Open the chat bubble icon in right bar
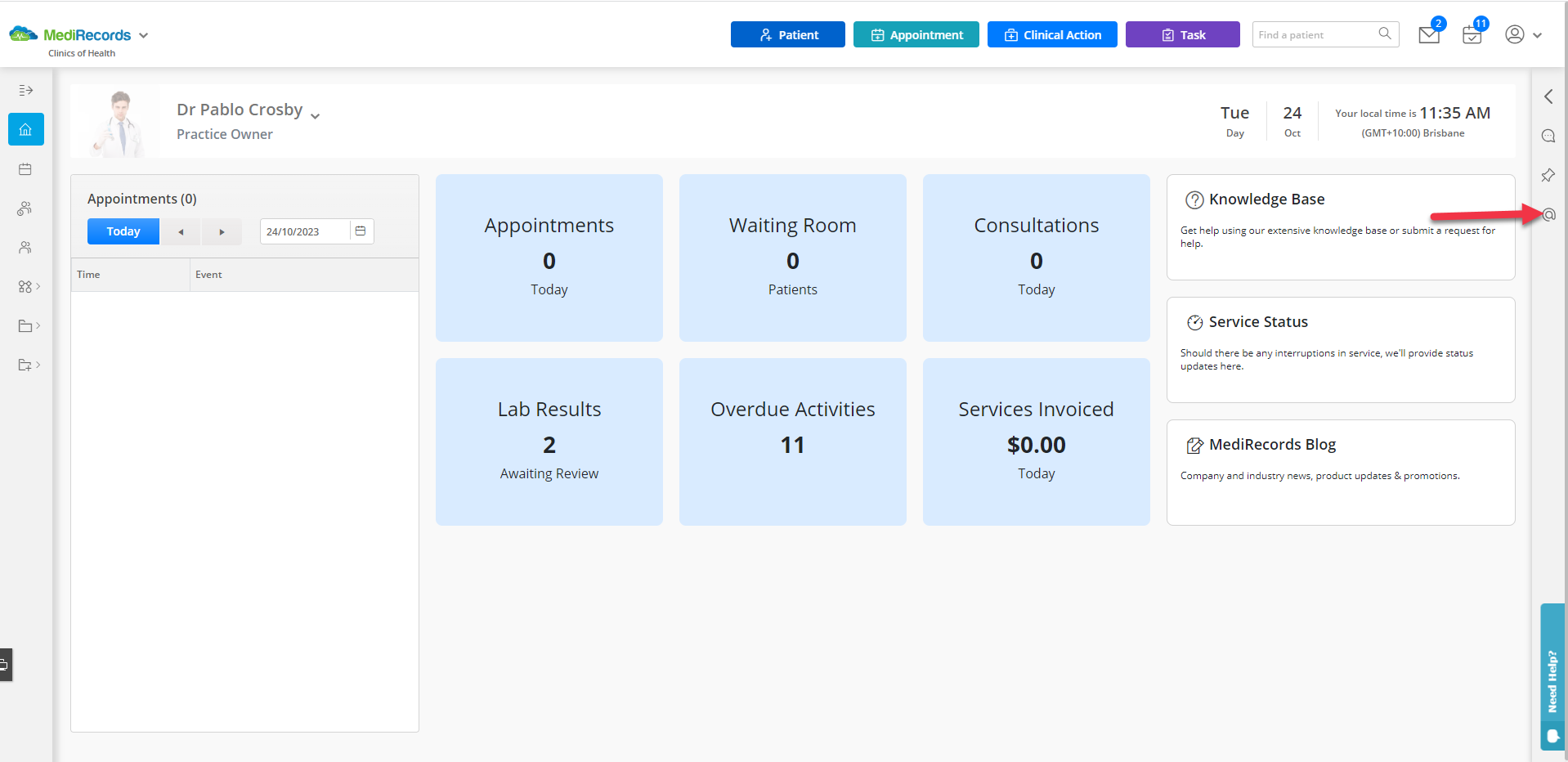Screen dimensions: 1568x762 click(1548, 136)
